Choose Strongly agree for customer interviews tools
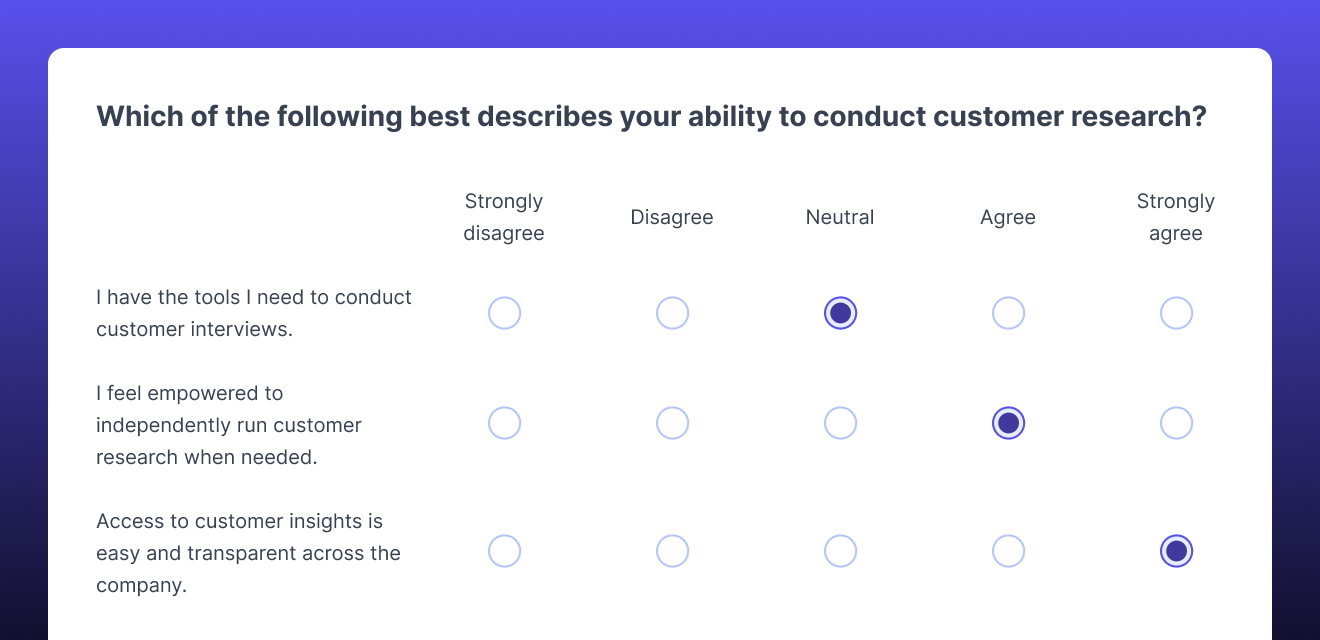The width and height of the screenshot is (1320, 640). tap(1176, 313)
